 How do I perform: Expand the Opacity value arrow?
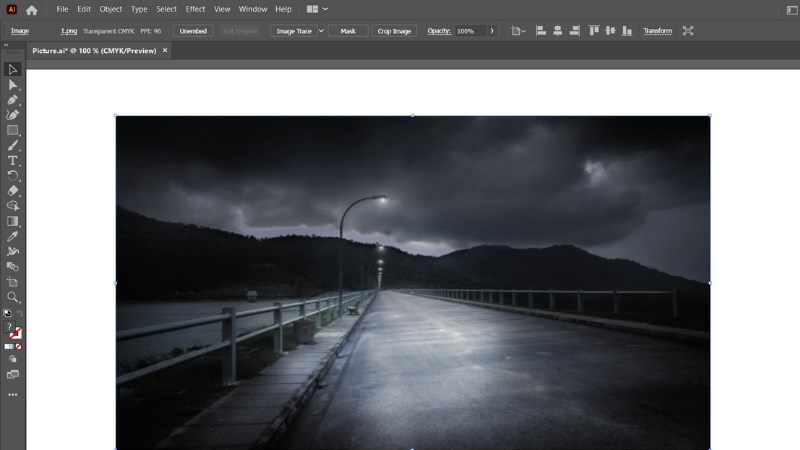pyautogui.click(x=492, y=31)
